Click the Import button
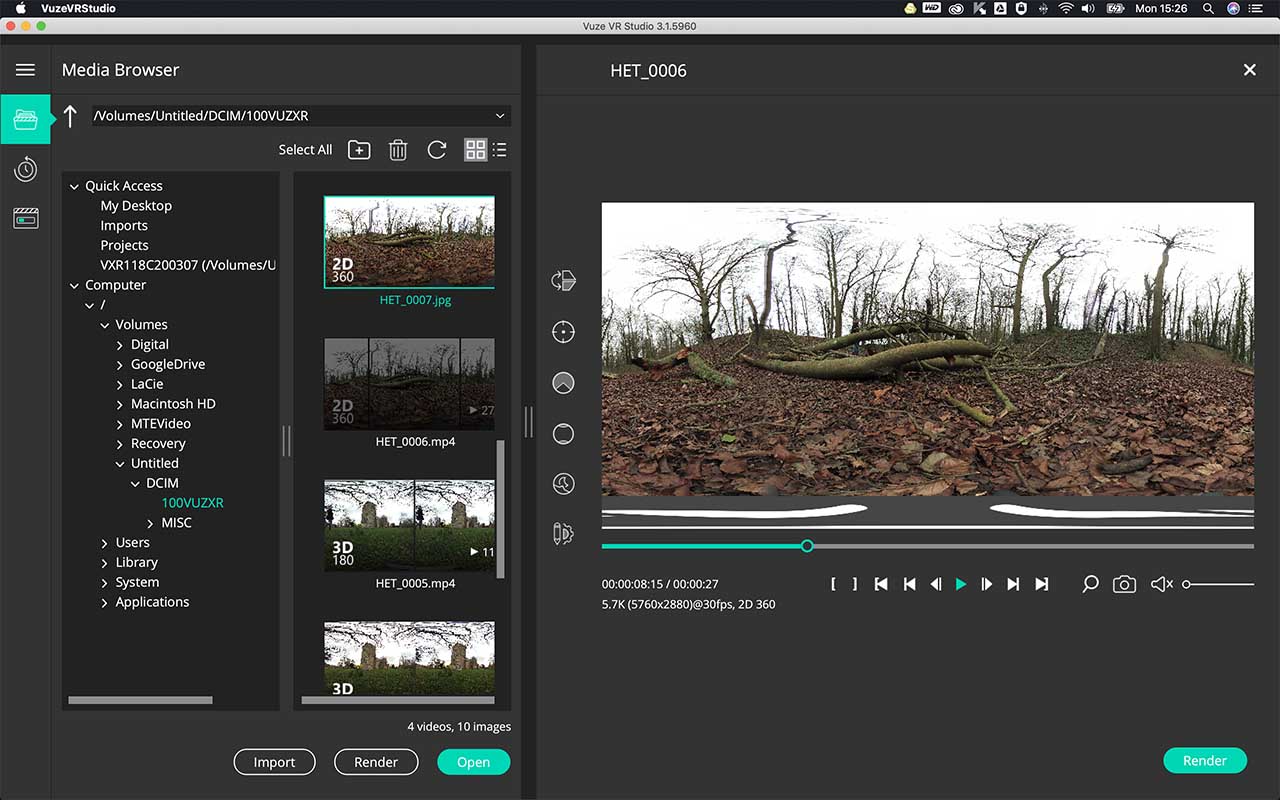 pyautogui.click(x=274, y=762)
